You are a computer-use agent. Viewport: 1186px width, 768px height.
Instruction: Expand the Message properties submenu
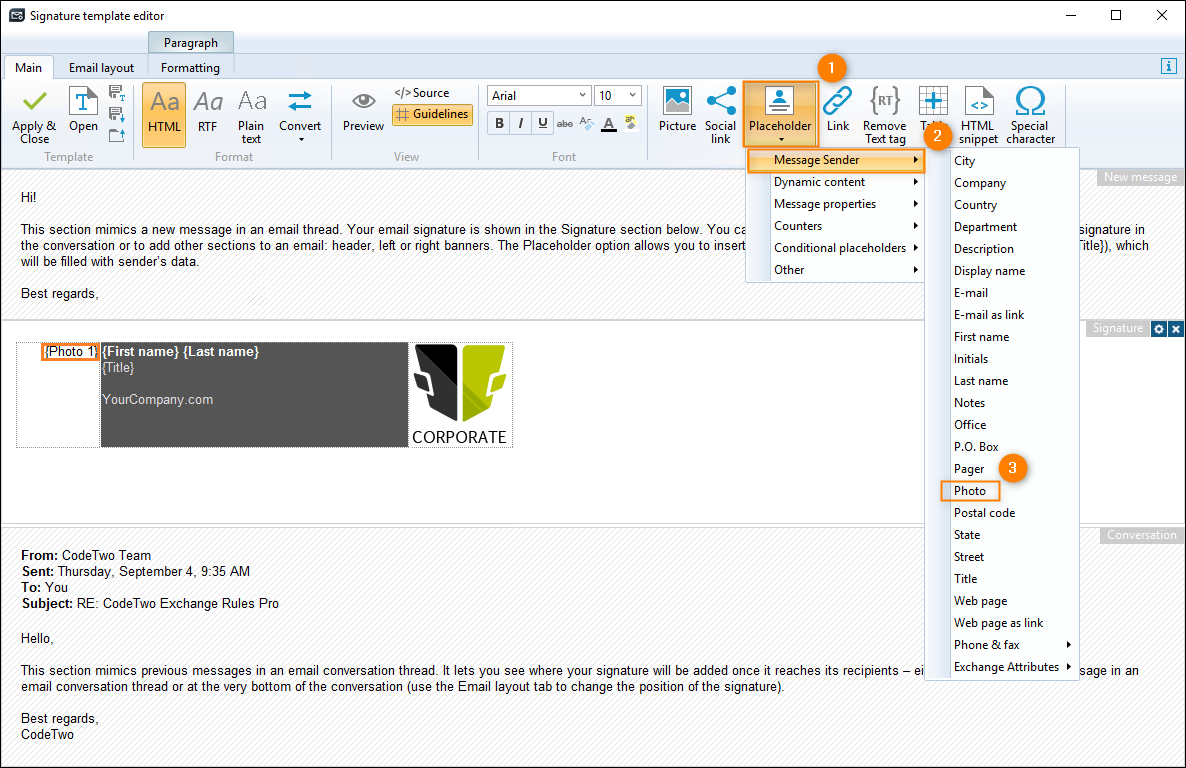(x=836, y=204)
